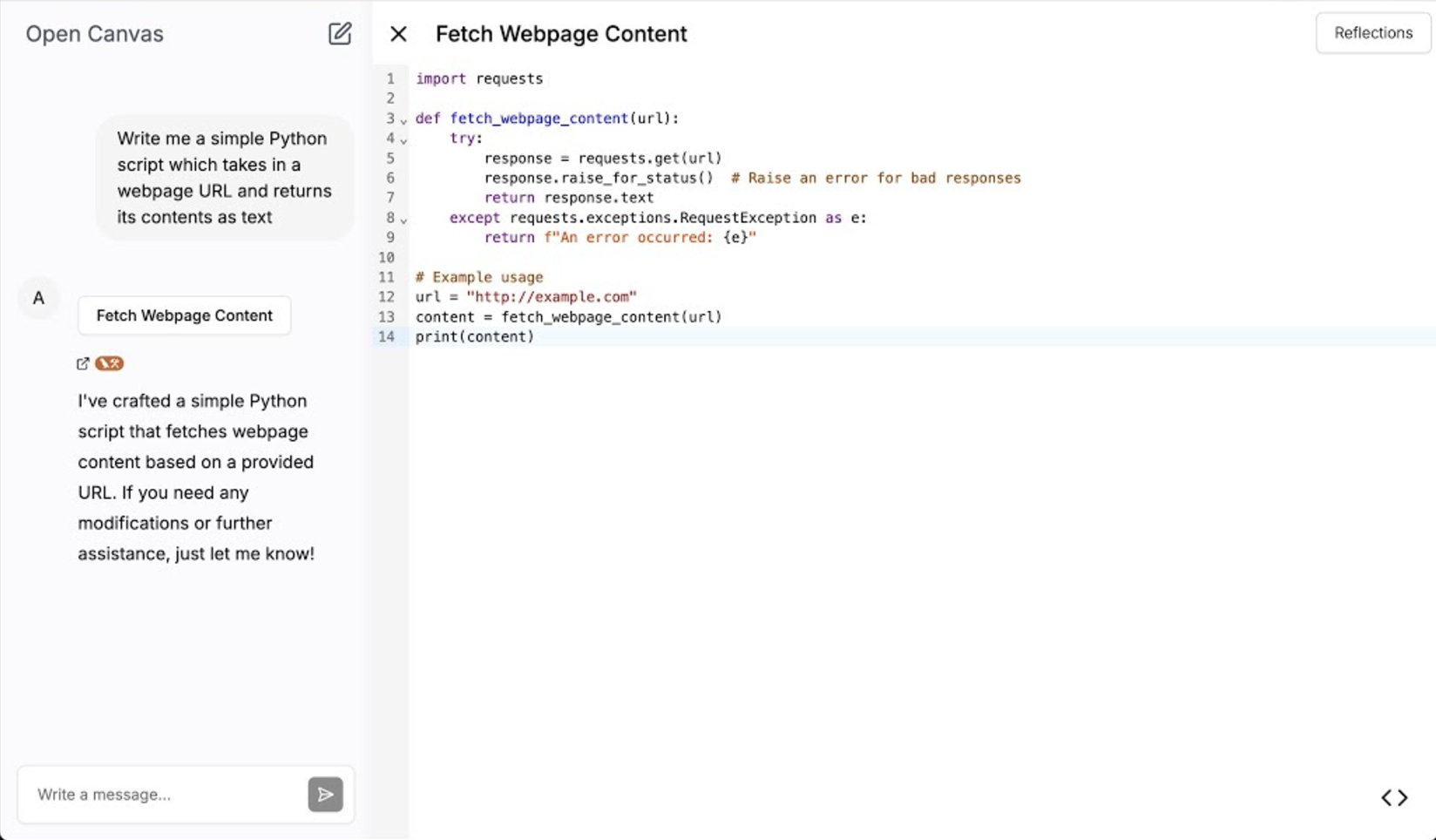
Task: Collapse the fetch_webpage_content function at line 3
Action: [x=403, y=120]
